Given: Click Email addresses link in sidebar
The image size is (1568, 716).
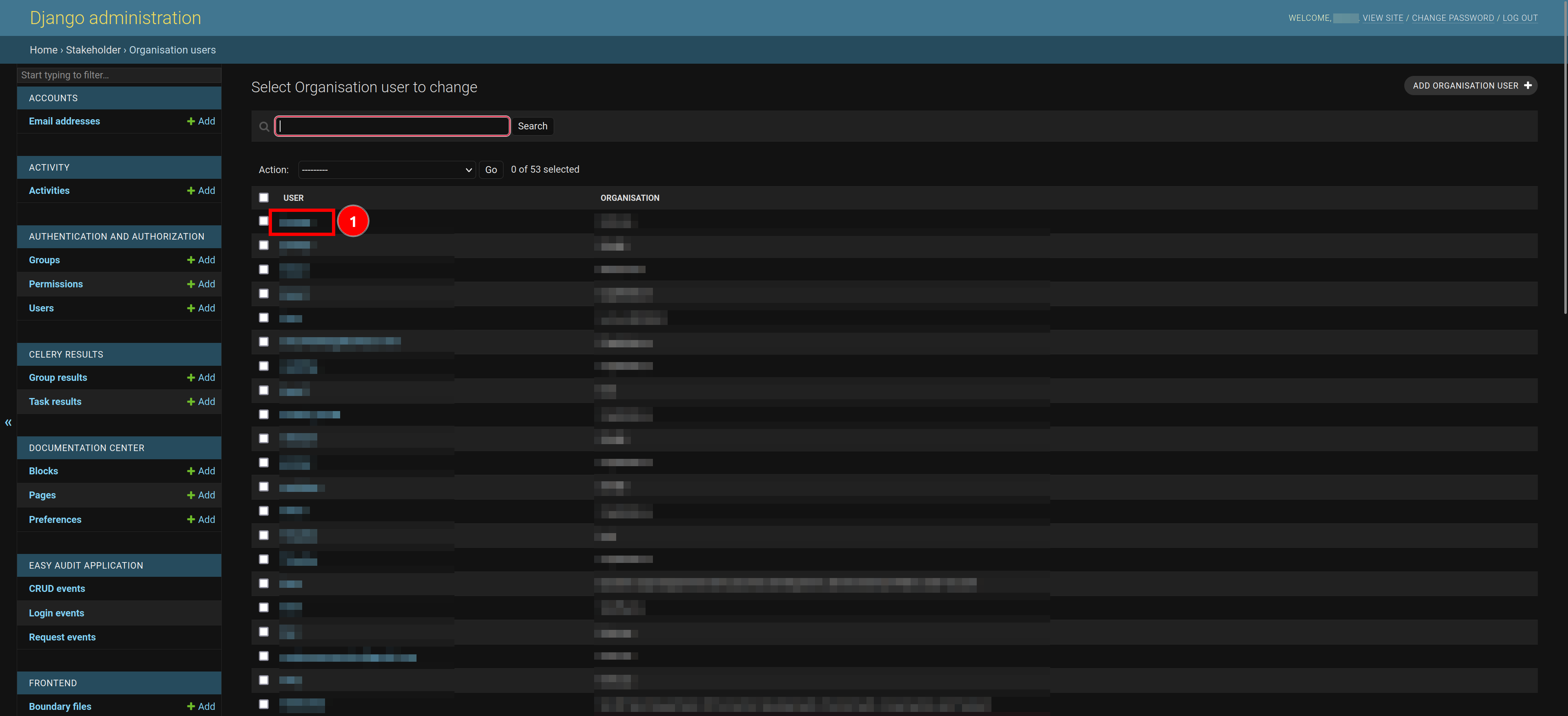Looking at the screenshot, I should click(x=64, y=120).
